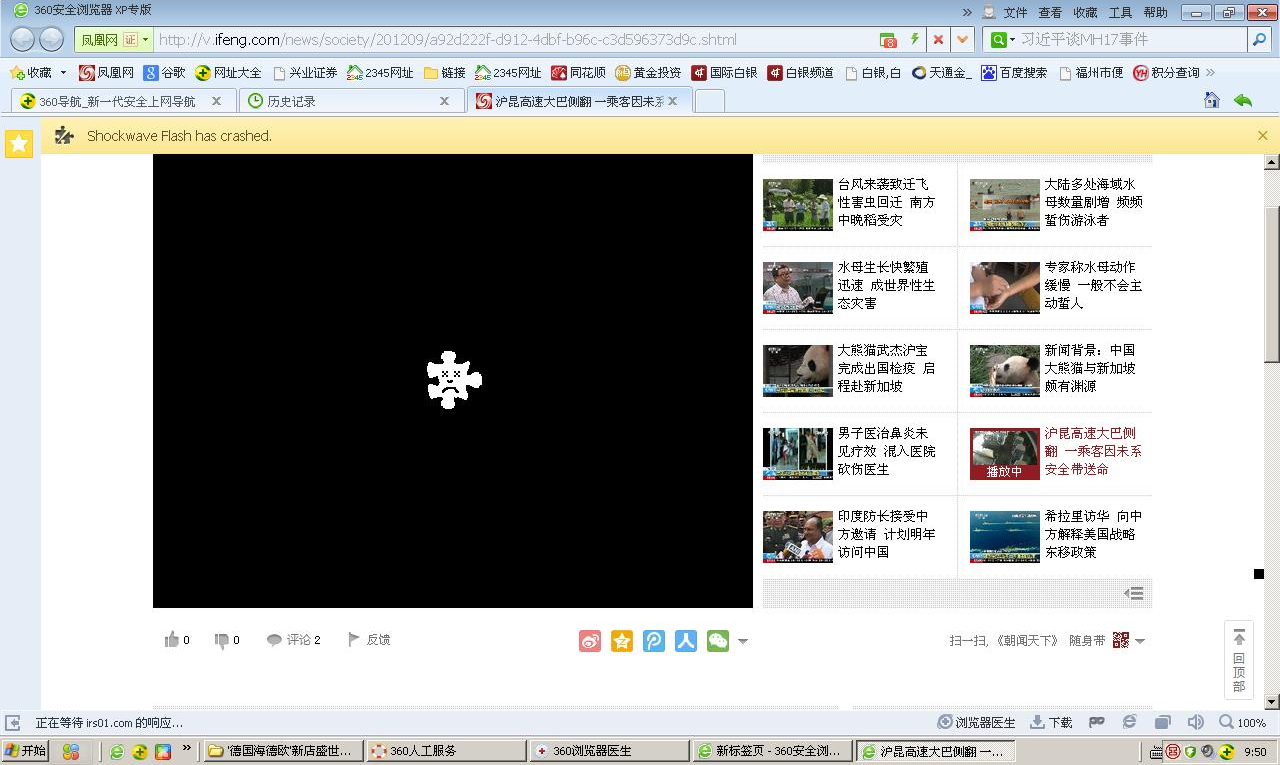
Task: Click the green lightning speed mode icon
Action: click(914, 40)
